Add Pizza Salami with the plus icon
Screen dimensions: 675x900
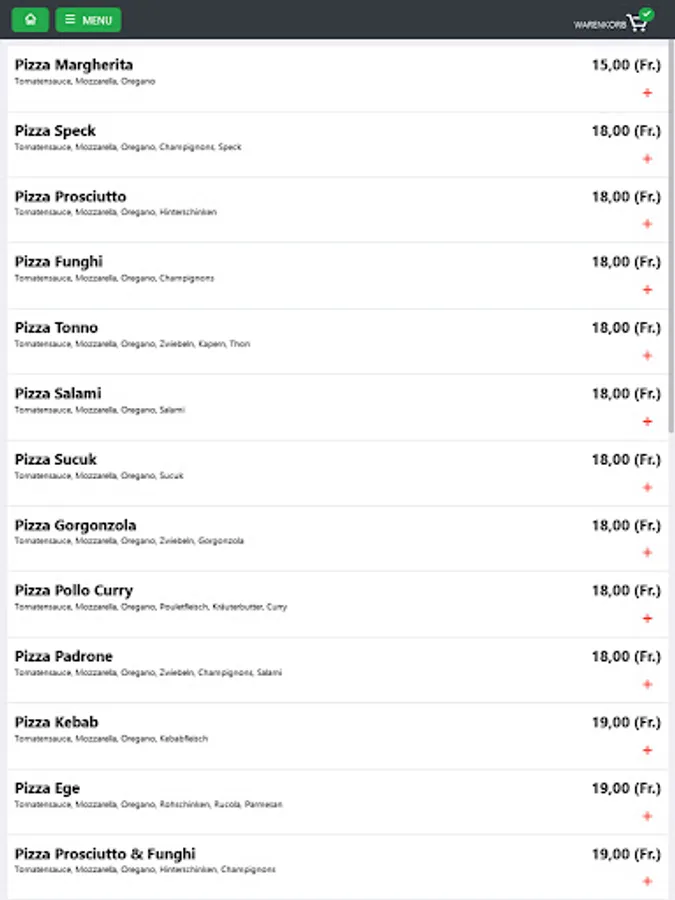pos(647,421)
